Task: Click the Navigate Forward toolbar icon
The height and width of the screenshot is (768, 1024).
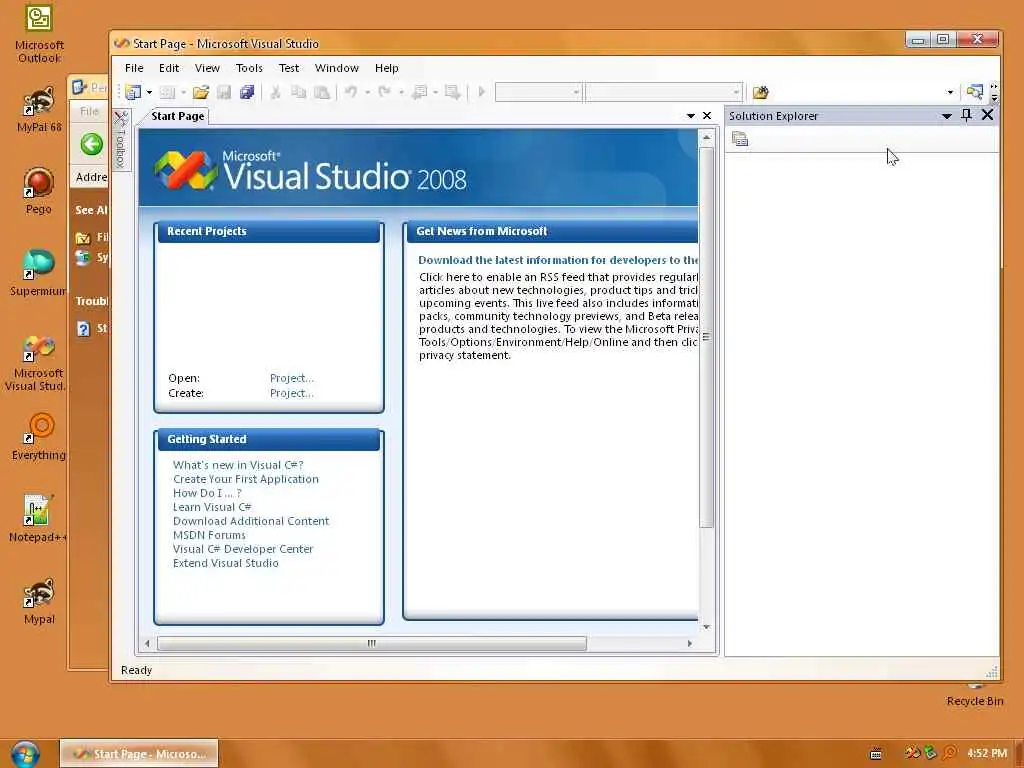Action: (x=453, y=92)
